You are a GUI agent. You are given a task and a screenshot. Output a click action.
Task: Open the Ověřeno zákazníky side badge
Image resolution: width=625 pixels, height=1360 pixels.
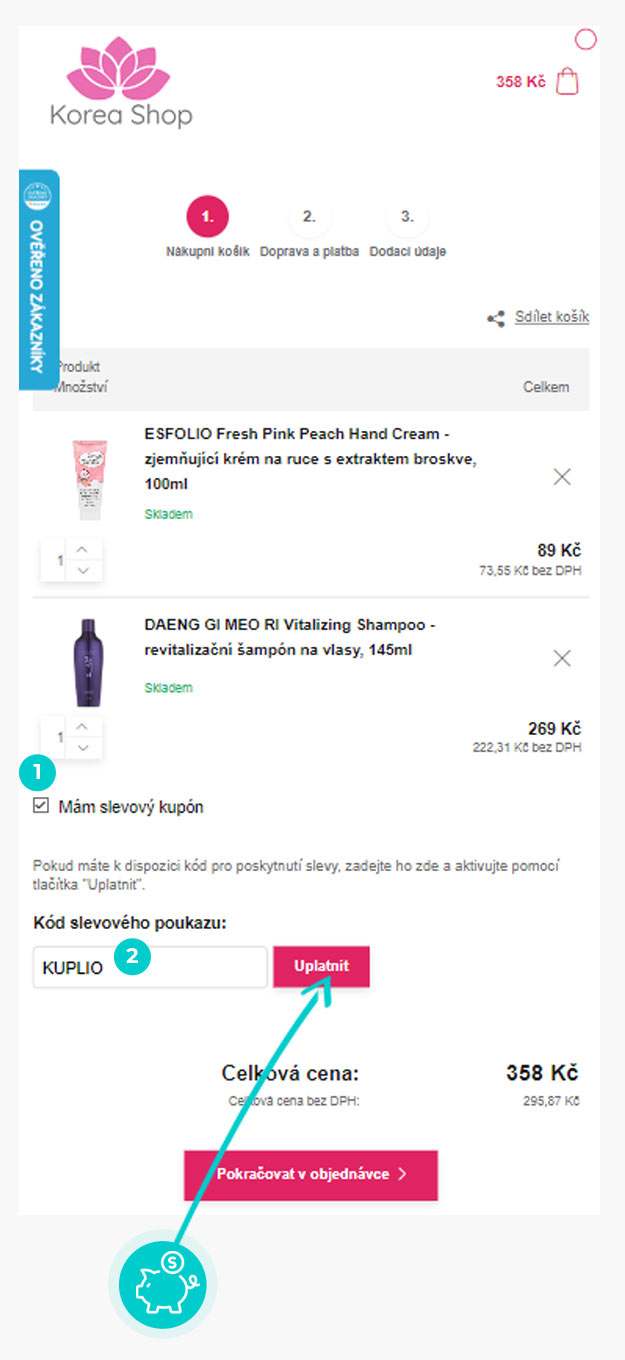38,280
